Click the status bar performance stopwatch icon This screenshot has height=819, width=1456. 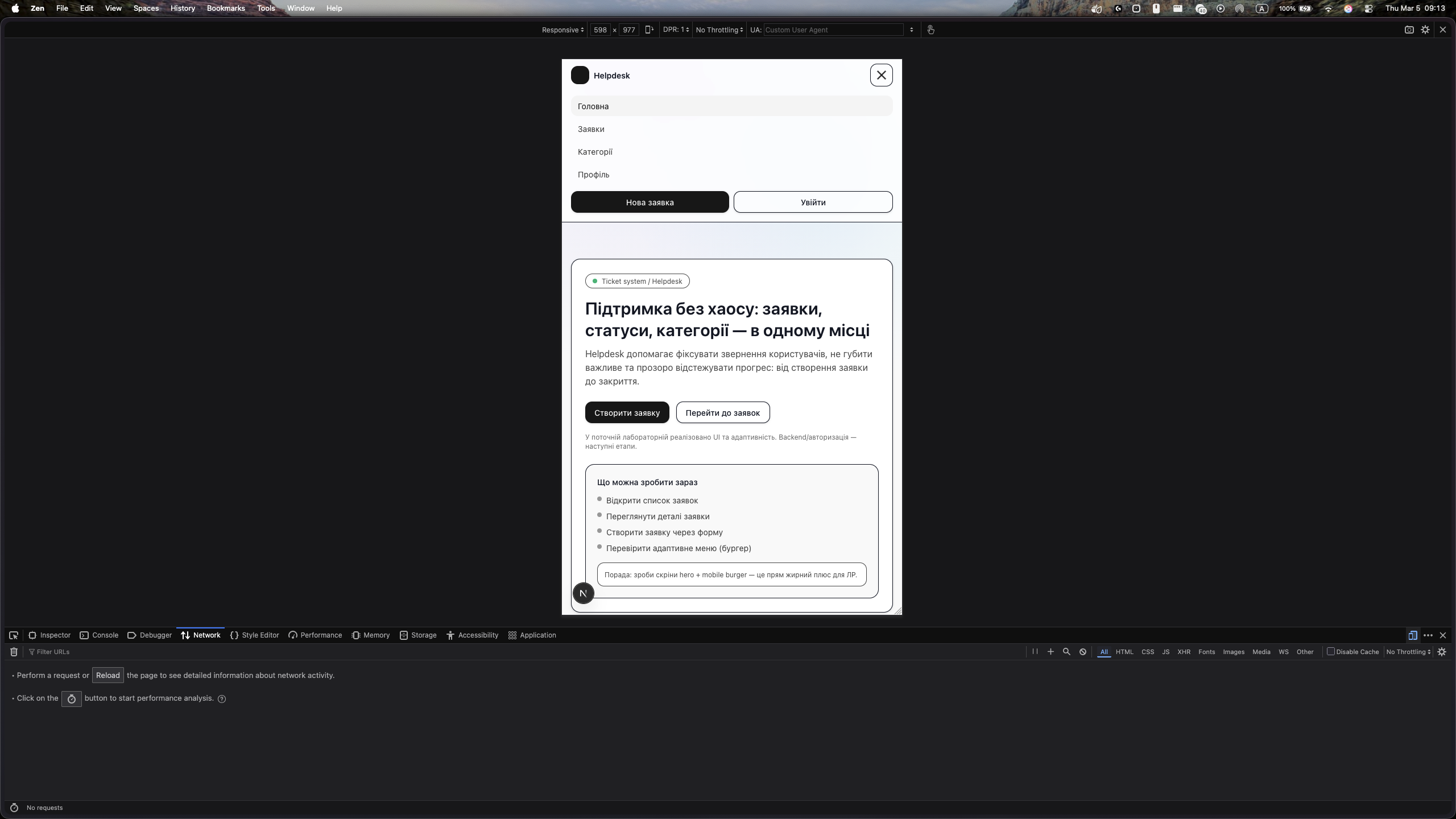click(x=14, y=808)
